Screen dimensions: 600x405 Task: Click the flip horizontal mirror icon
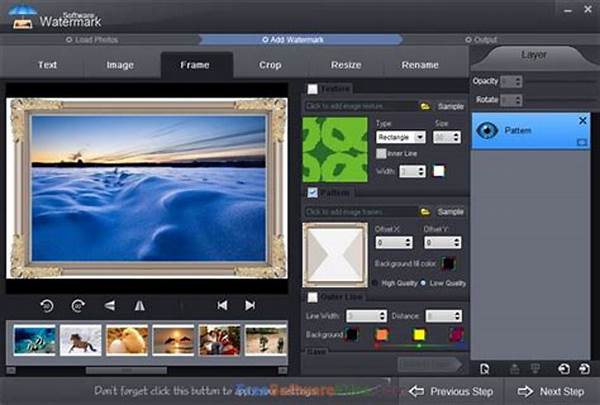(139, 305)
